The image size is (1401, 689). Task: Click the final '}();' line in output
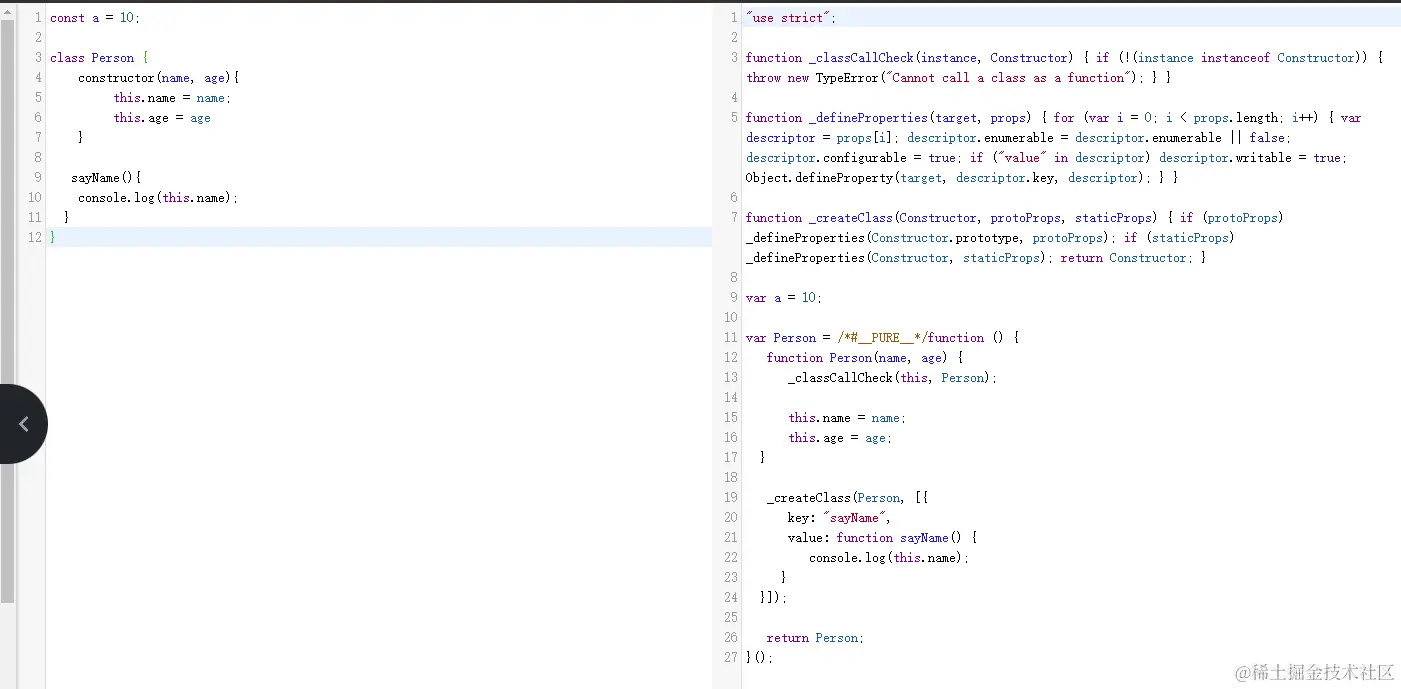[759, 658]
